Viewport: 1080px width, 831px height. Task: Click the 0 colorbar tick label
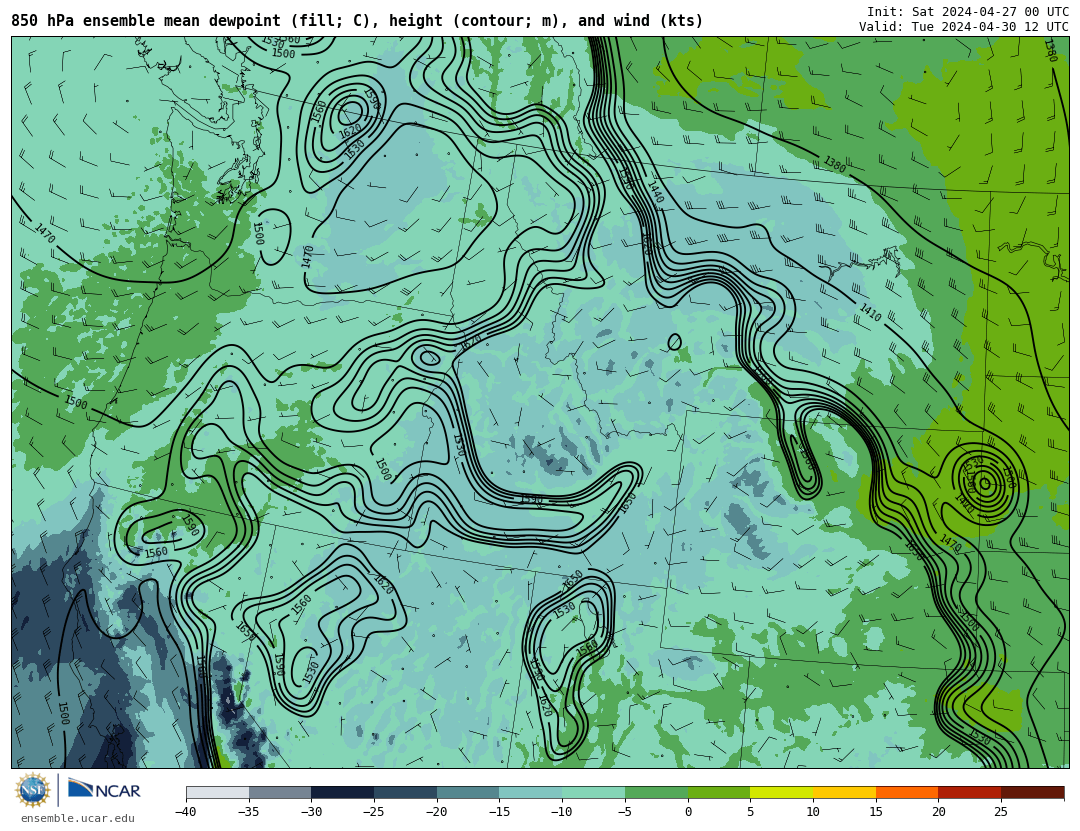[x=688, y=812]
